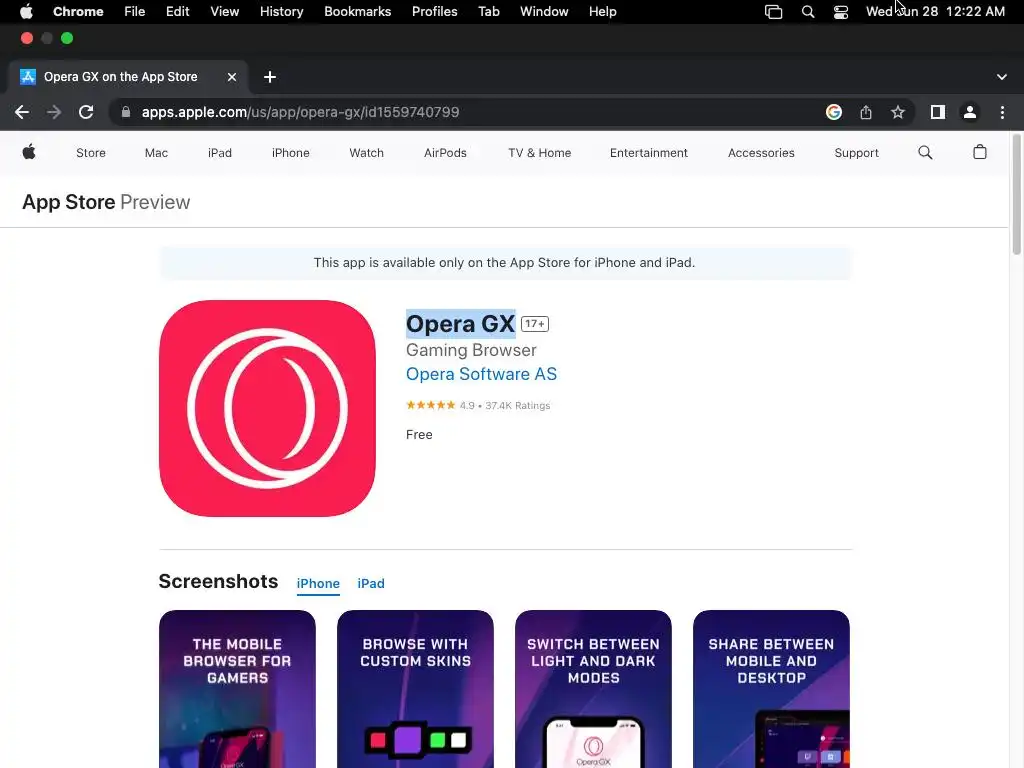This screenshot has height=768, width=1024.
Task: Open the Tab menu
Action: 488,12
